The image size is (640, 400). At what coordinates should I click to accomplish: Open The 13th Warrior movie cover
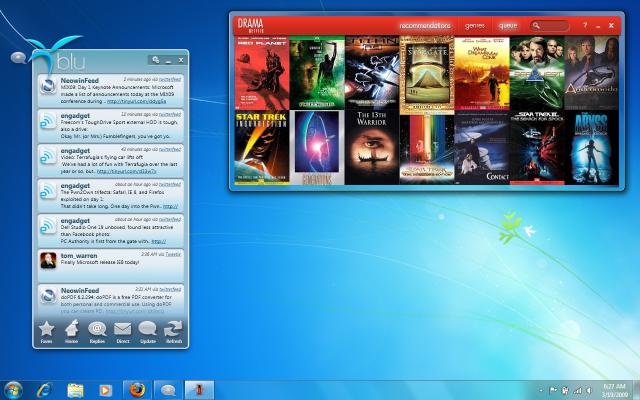(x=371, y=148)
